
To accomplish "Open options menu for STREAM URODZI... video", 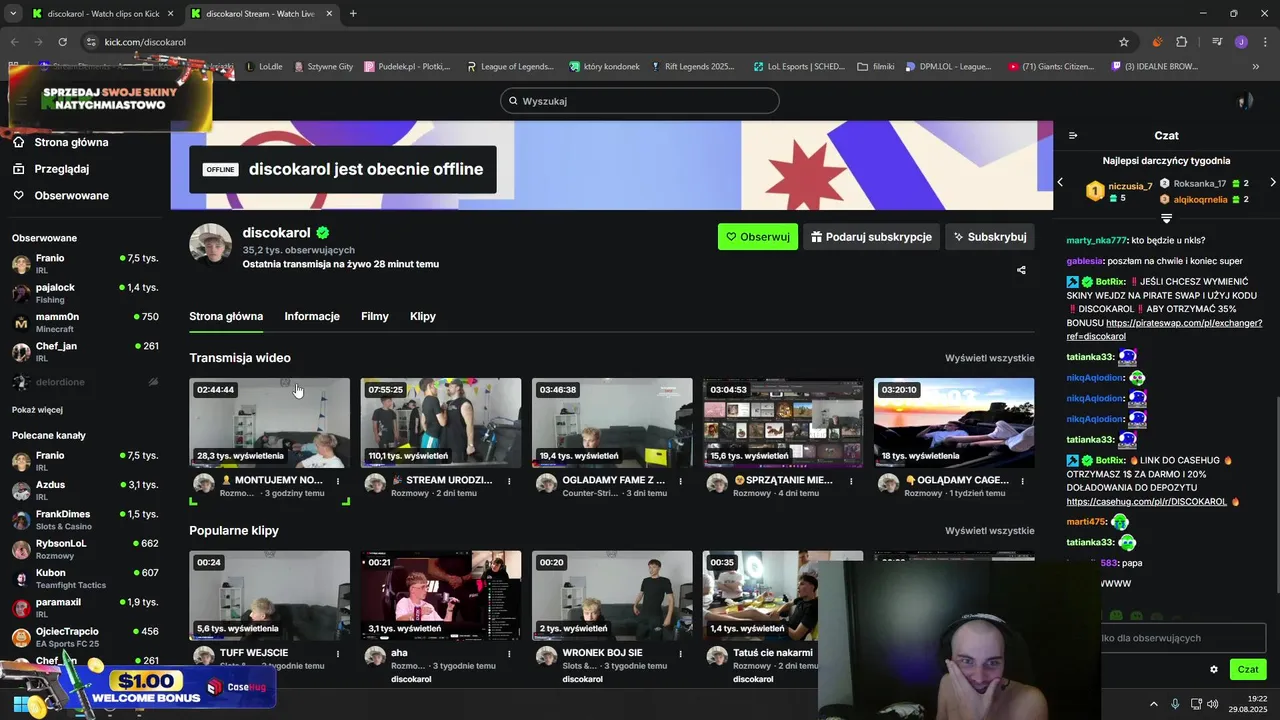I will (509, 481).
